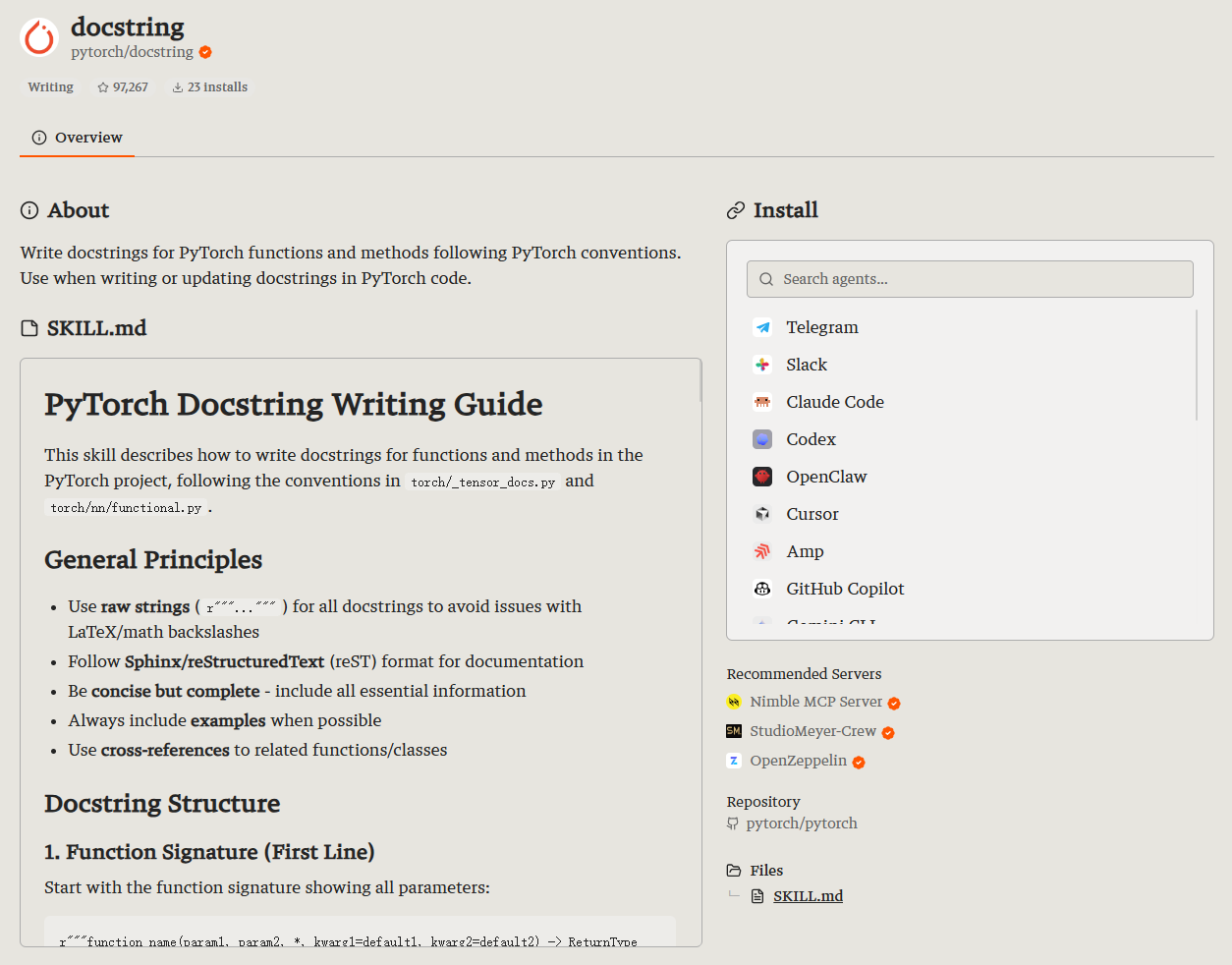Click the Amp icon
Screen dimensions: 1232x965
tap(762, 551)
